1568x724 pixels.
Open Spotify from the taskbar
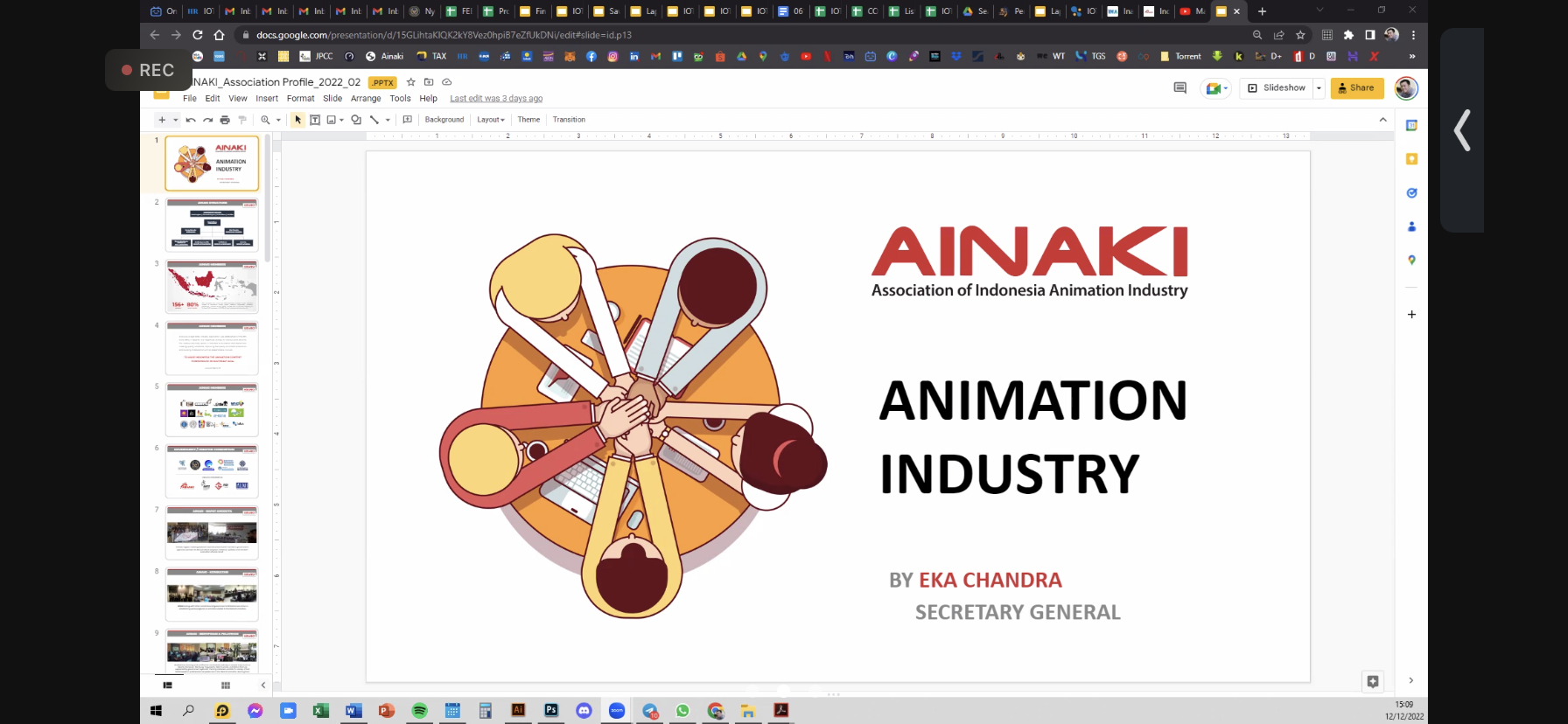point(419,711)
